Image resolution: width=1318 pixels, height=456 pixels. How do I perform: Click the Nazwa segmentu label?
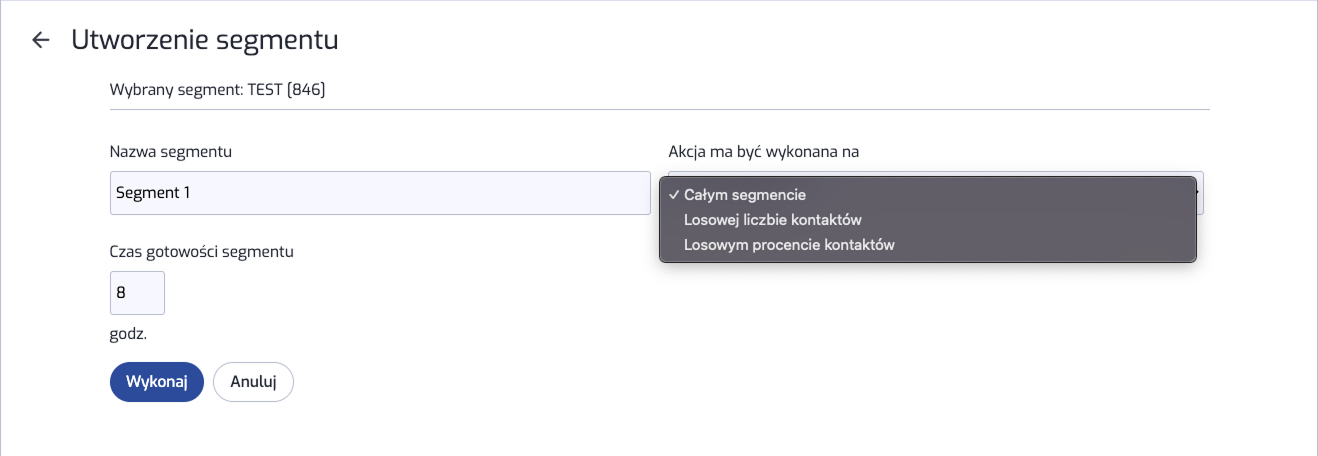[171, 152]
